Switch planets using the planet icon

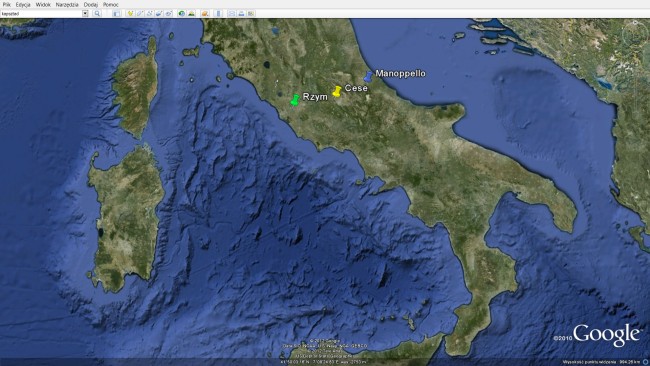(205, 14)
